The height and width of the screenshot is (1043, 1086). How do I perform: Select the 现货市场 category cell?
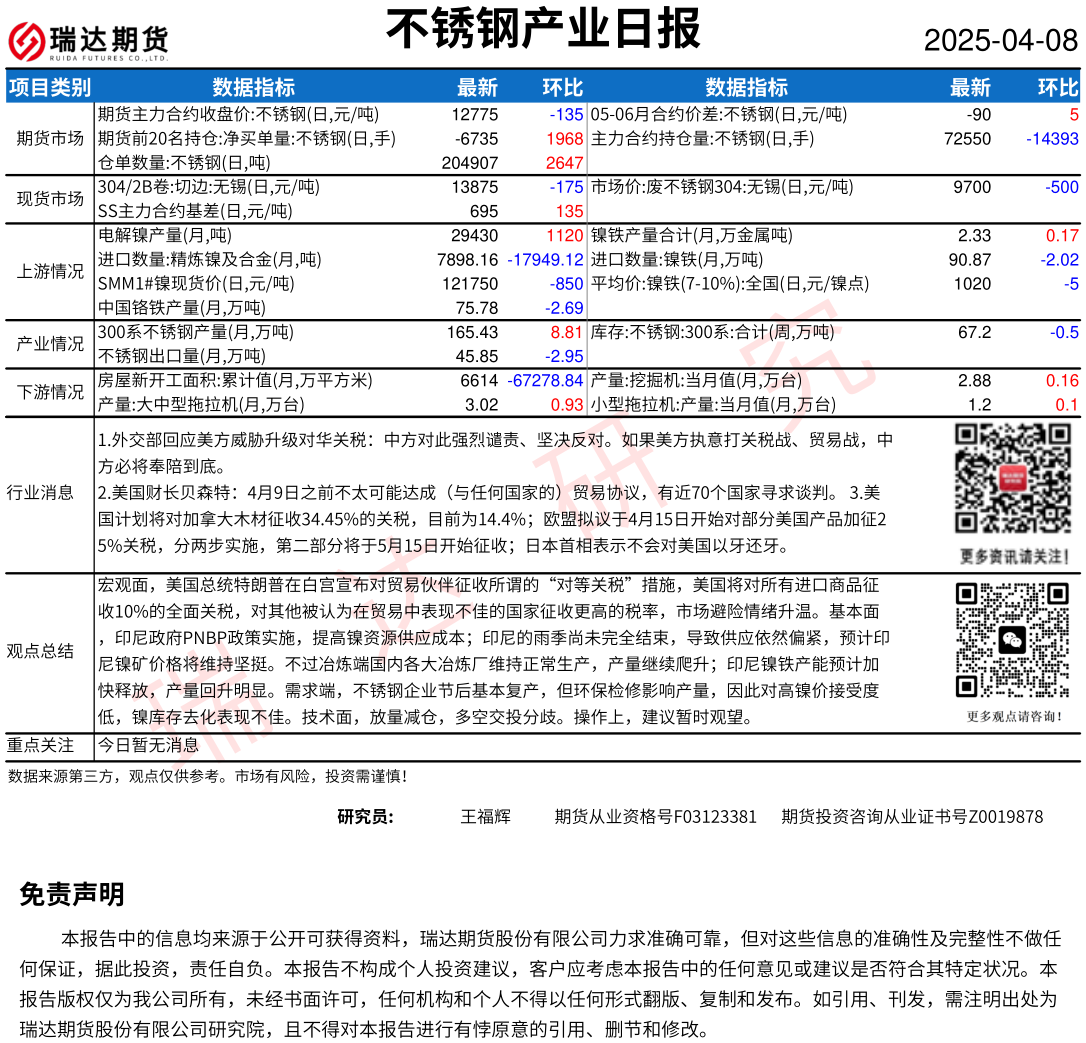click(50, 199)
